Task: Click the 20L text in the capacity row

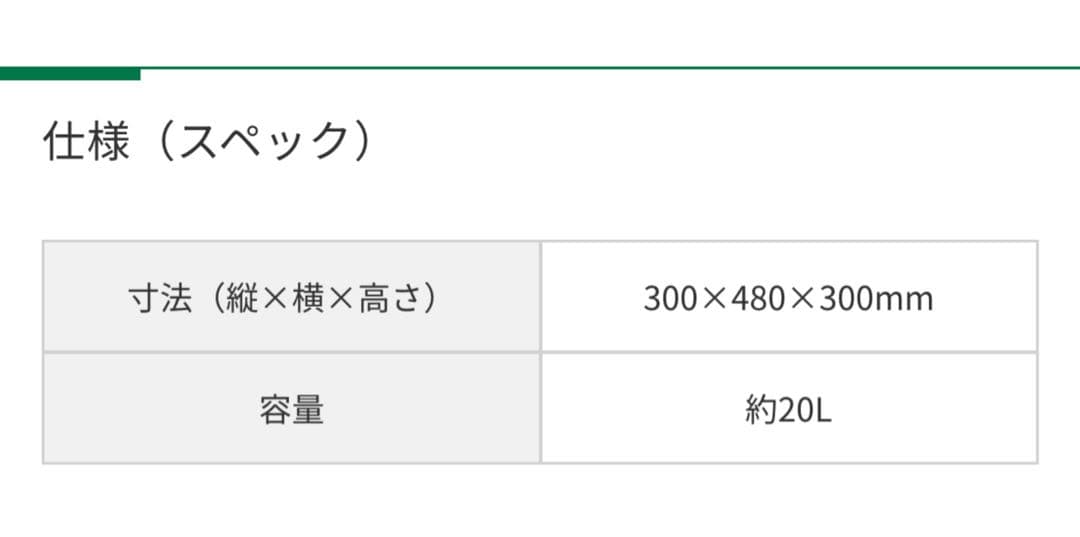Action: pos(803,410)
